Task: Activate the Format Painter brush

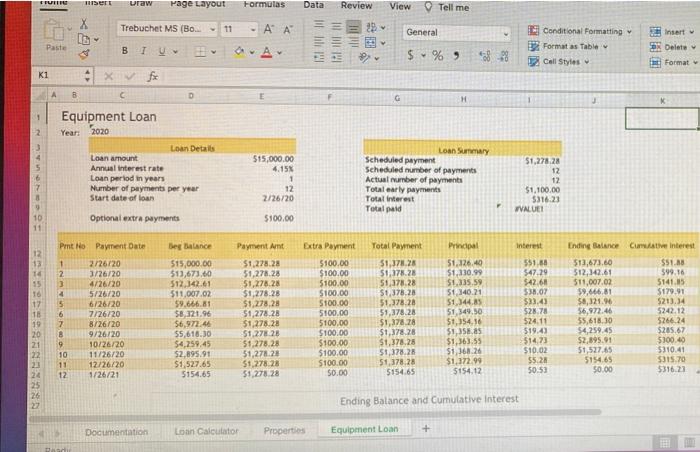Action: pos(84,54)
